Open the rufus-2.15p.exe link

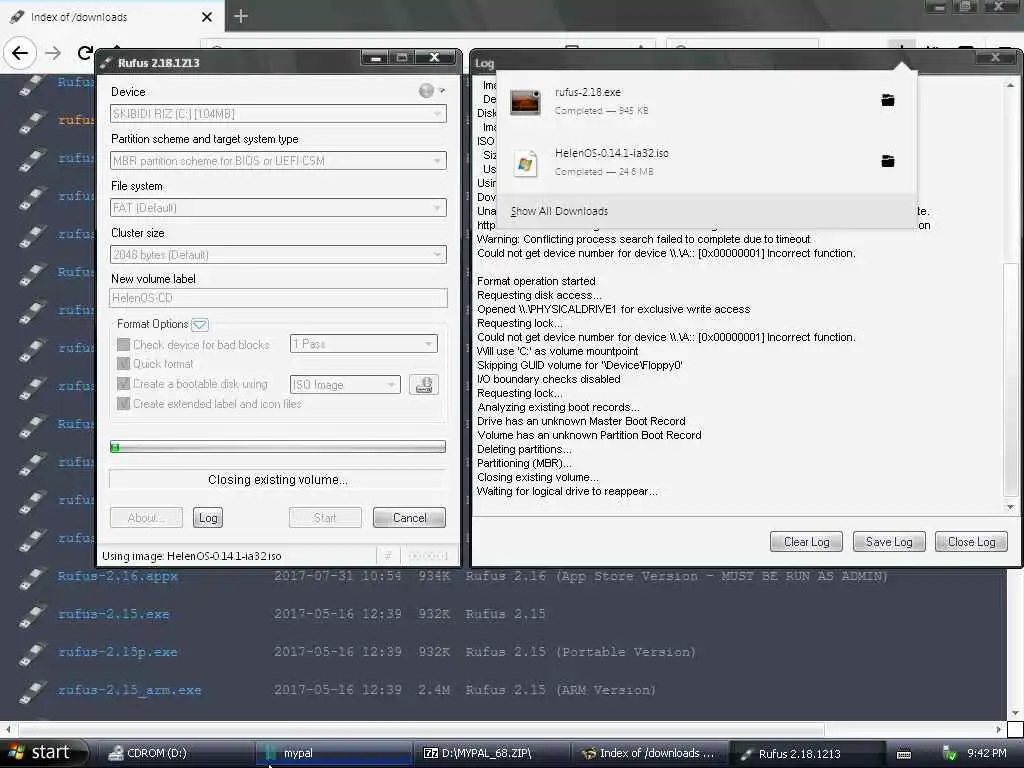118,652
